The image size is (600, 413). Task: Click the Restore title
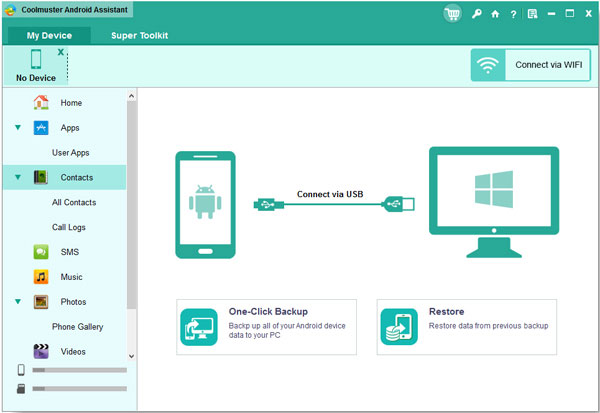coord(447,312)
